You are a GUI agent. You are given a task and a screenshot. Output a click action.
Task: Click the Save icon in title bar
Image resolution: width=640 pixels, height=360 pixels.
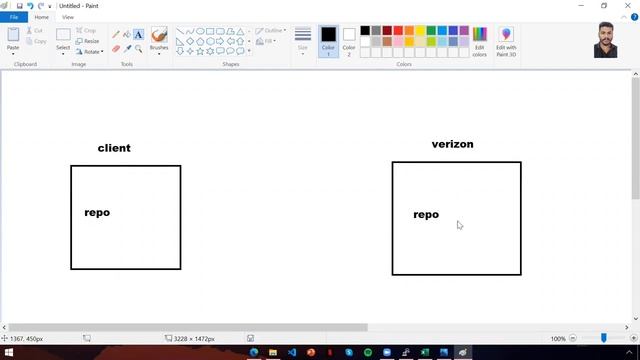click(19, 6)
